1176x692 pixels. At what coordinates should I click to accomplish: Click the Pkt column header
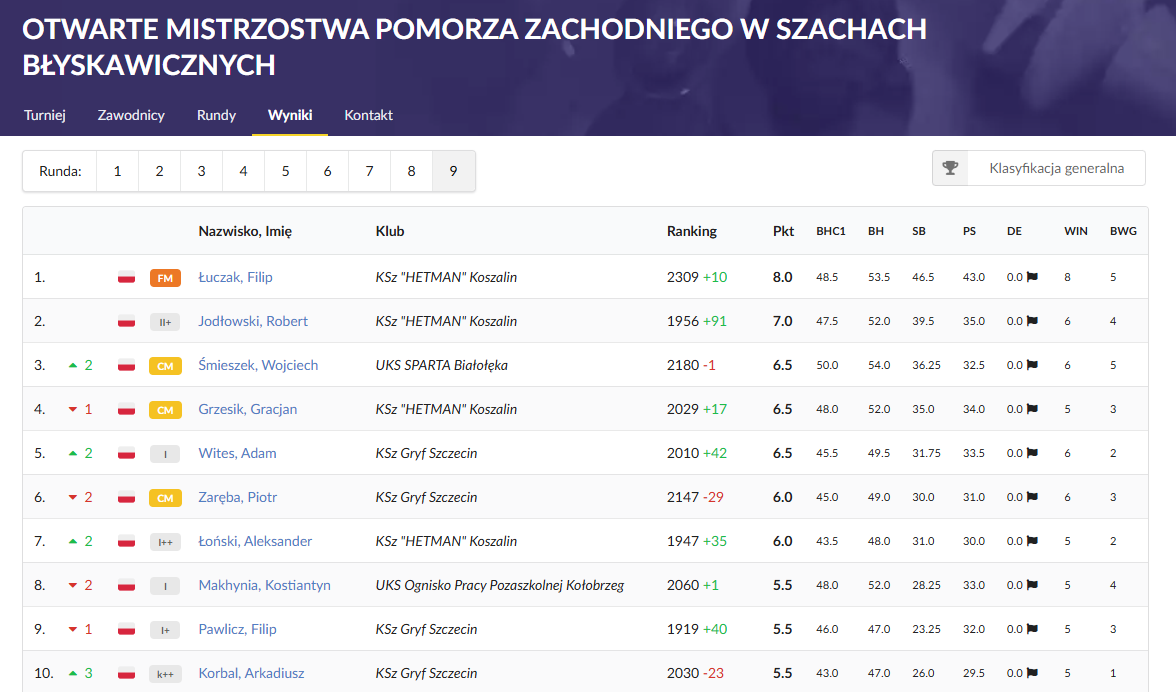pyautogui.click(x=783, y=231)
